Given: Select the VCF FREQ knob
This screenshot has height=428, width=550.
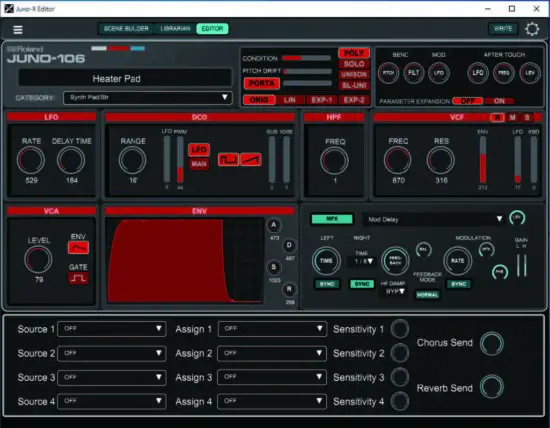Looking at the screenshot, I should [x=398, y=160].
